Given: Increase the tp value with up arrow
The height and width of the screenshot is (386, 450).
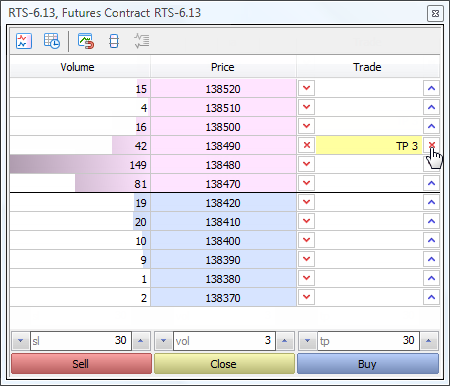Looking at the screenshot, I should click(429, 341).
